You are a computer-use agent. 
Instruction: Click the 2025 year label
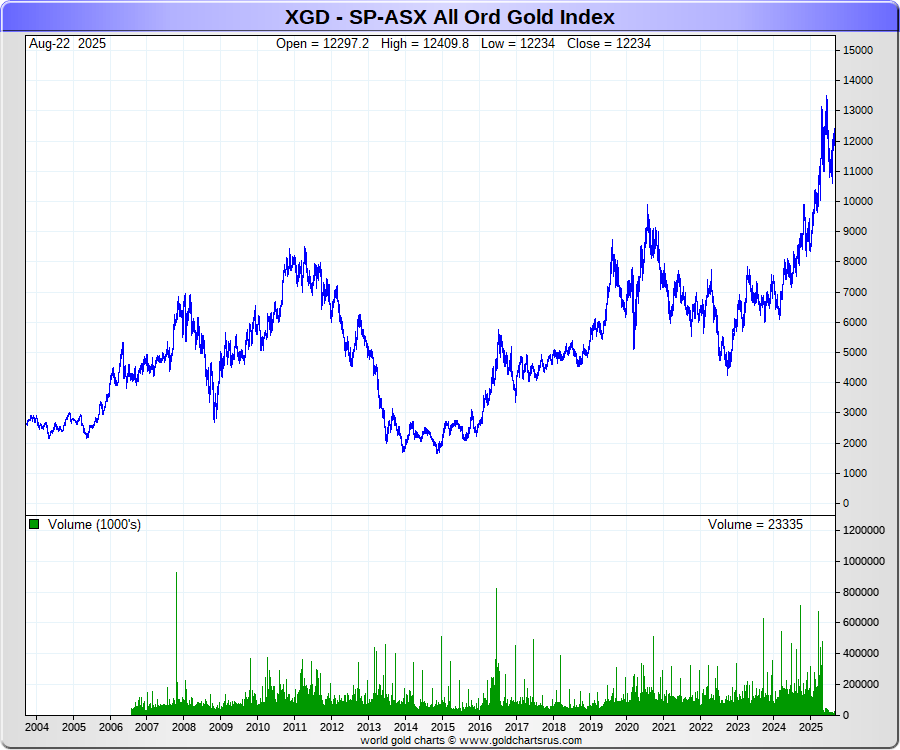pyautogui.click(x=811, y=727)
